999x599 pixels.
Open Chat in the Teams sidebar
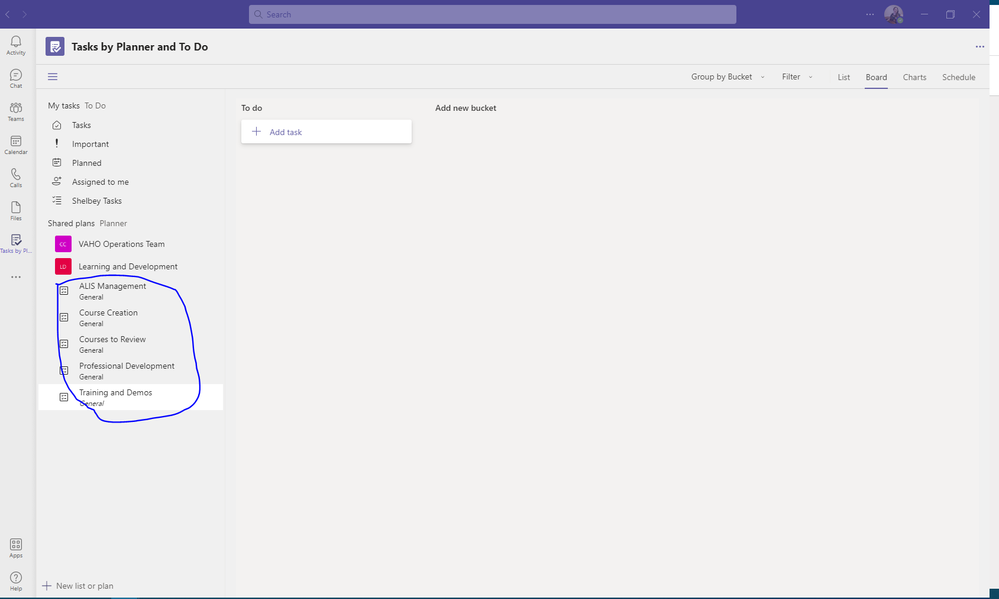point(16,78)
